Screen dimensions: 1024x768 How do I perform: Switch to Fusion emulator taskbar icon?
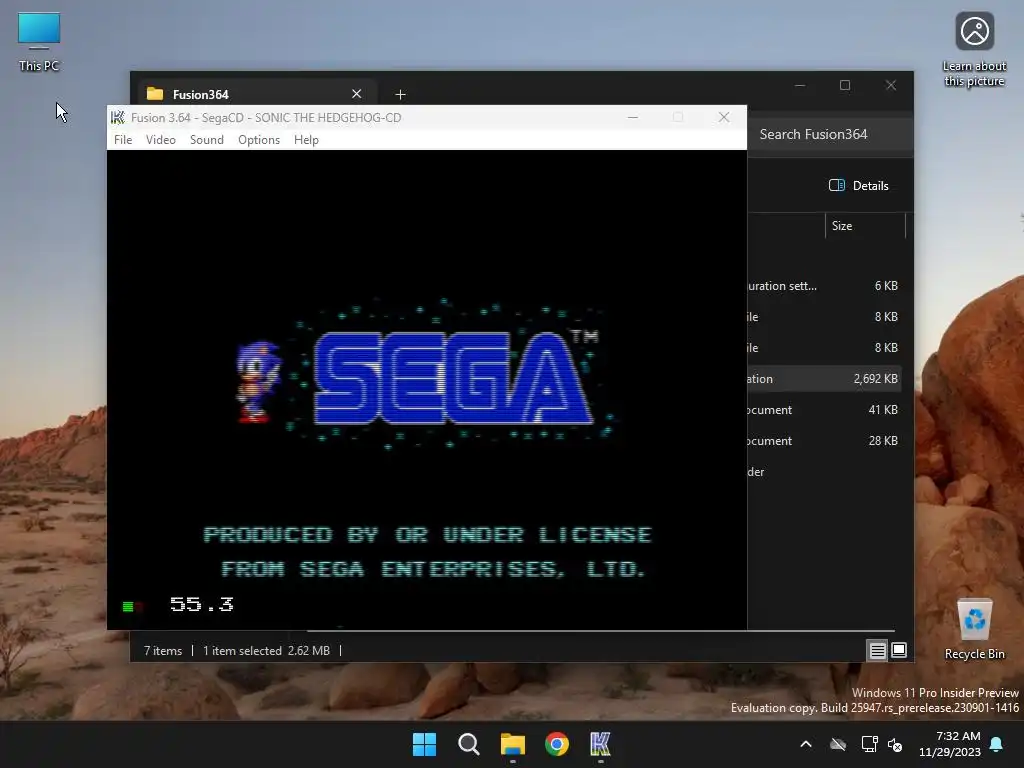coord(600,744)
